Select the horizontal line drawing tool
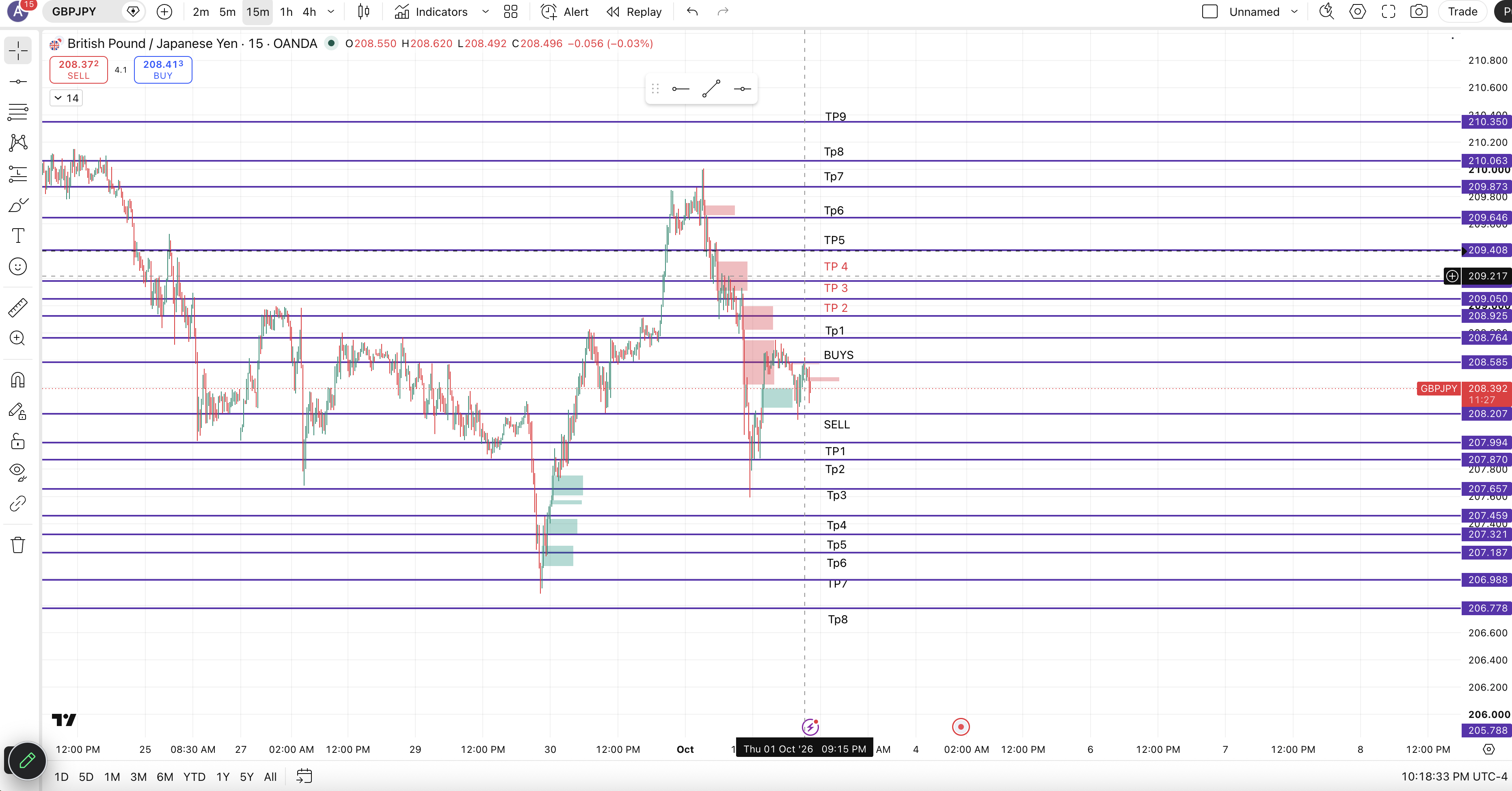 pos(18,82)
